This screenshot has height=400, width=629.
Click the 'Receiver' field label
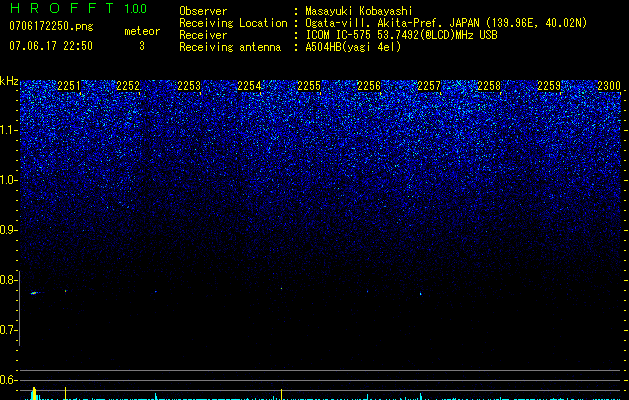[x=203, y=35]
